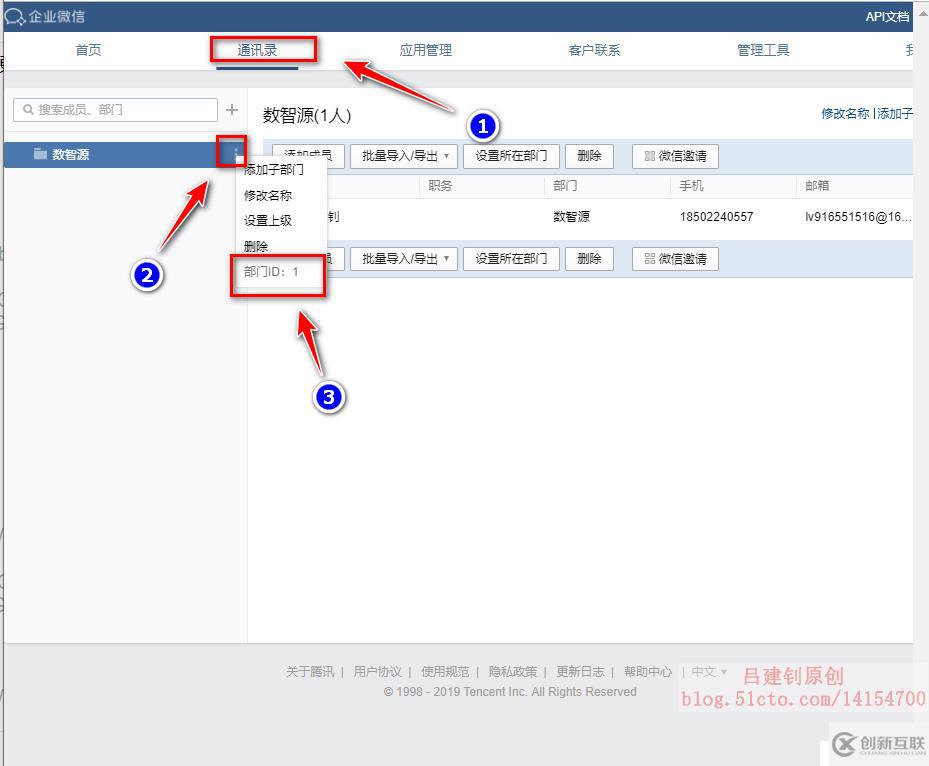The height and width of the screenshot is (766, 929).
Task: Open the lower 批量导入/导出 dropdown
Action: (x=403, y=259)
